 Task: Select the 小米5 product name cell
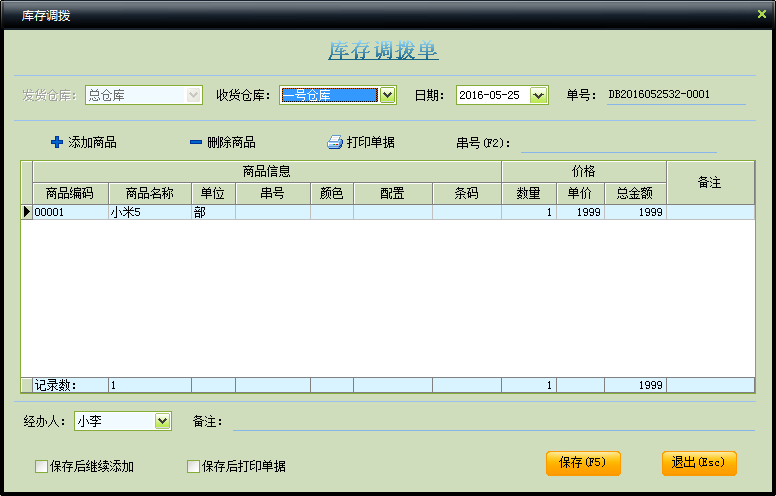point(150,212)
